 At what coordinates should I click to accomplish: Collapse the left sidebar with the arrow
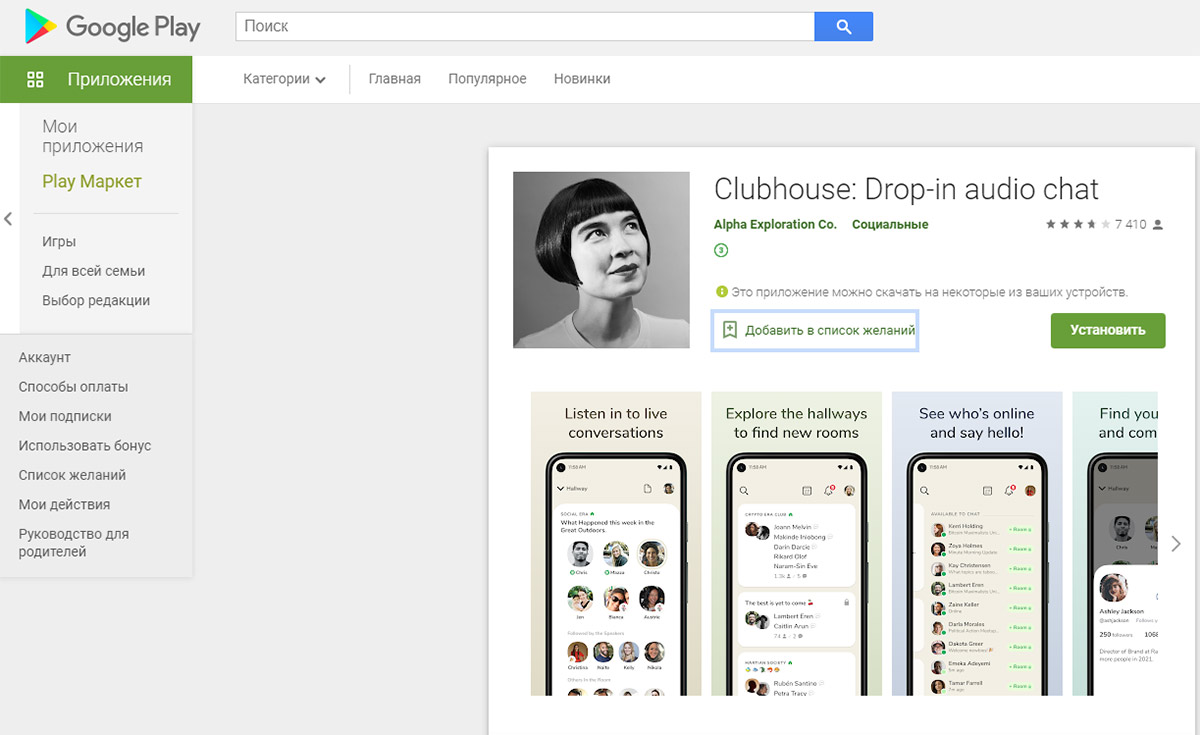tap(8, 219)
